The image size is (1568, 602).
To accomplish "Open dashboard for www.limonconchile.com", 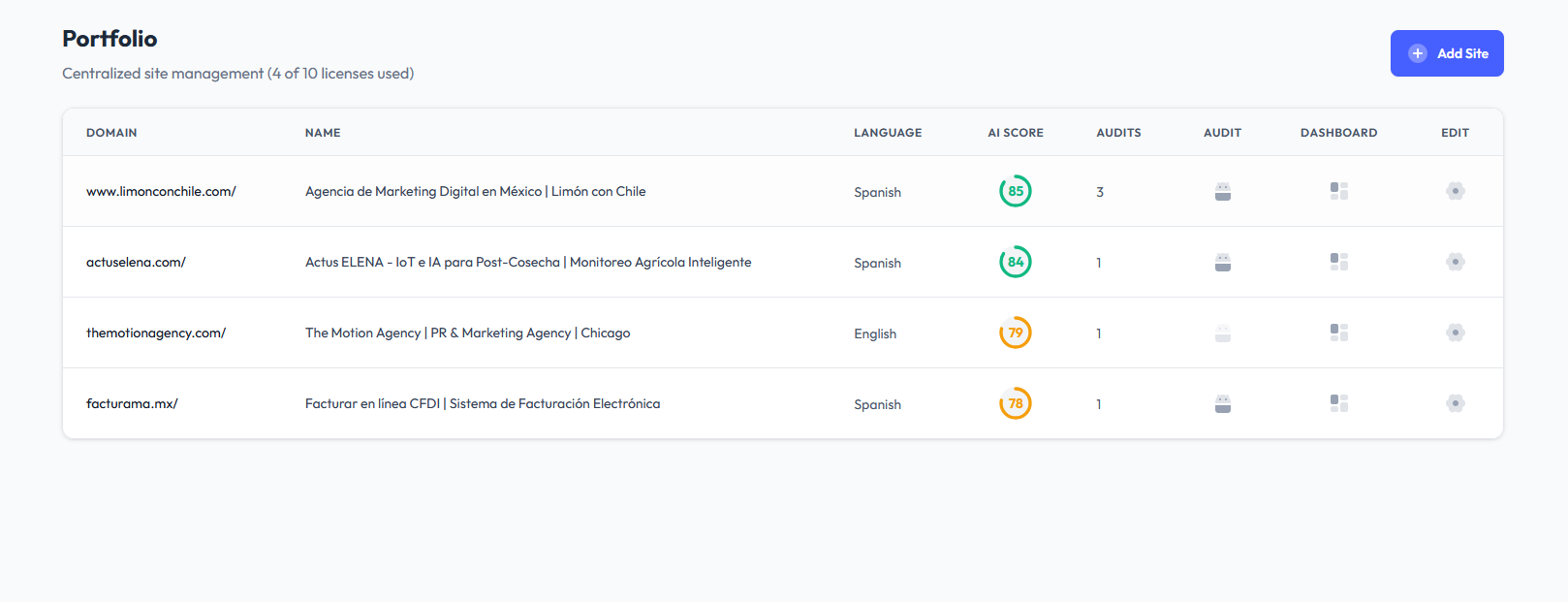I will click(x=1339, y=191).
